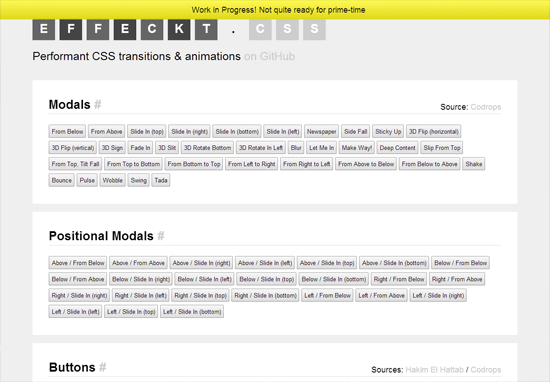Play the Wobble animation
The width and height of the screenshot is (550, 382).
(x=113, y=180)
